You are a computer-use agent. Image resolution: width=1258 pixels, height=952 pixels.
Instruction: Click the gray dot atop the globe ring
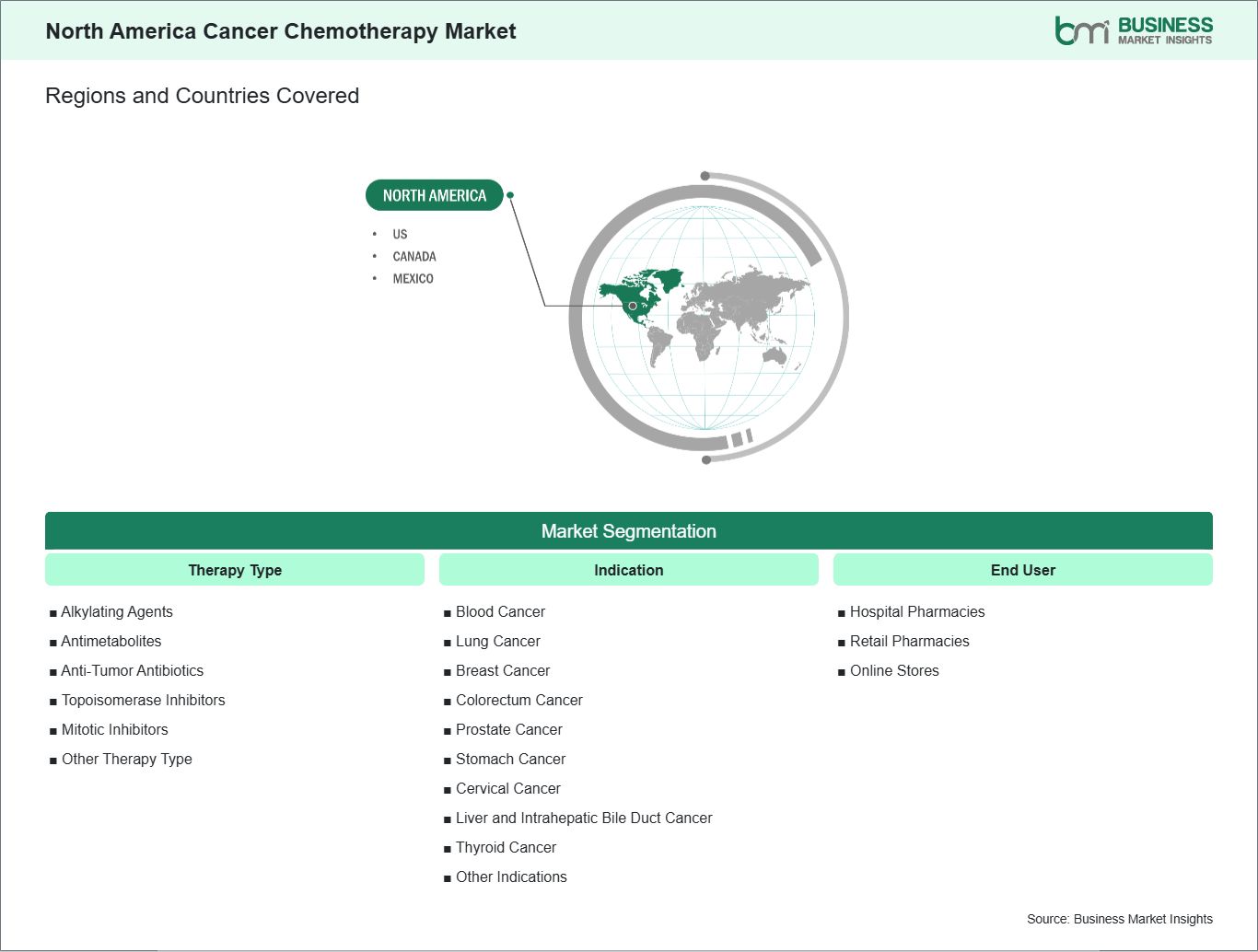(705, 176)
